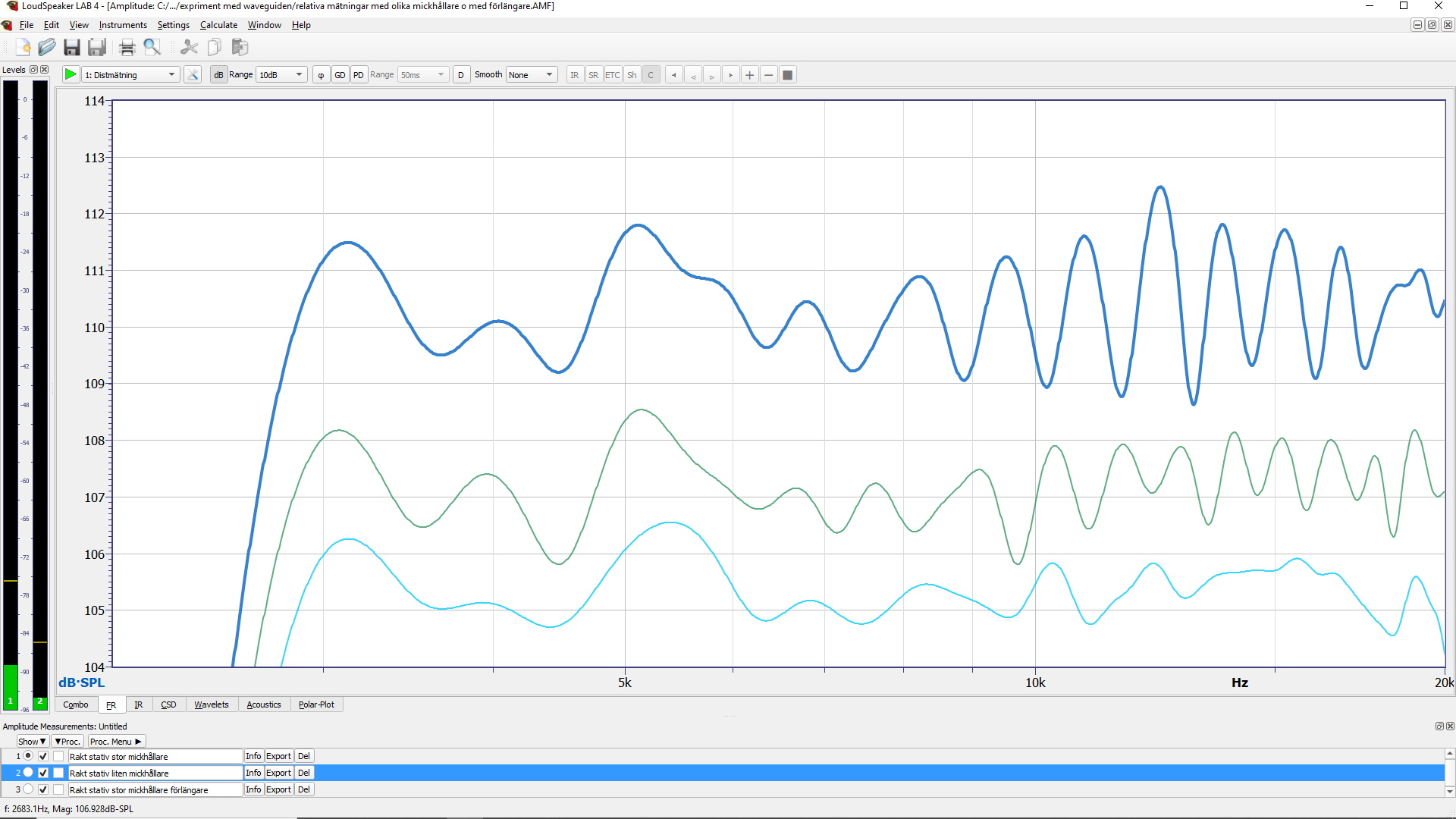Toggle the dB scale button
This screenshot has width=1456, height=819.
tap(218, 74)
